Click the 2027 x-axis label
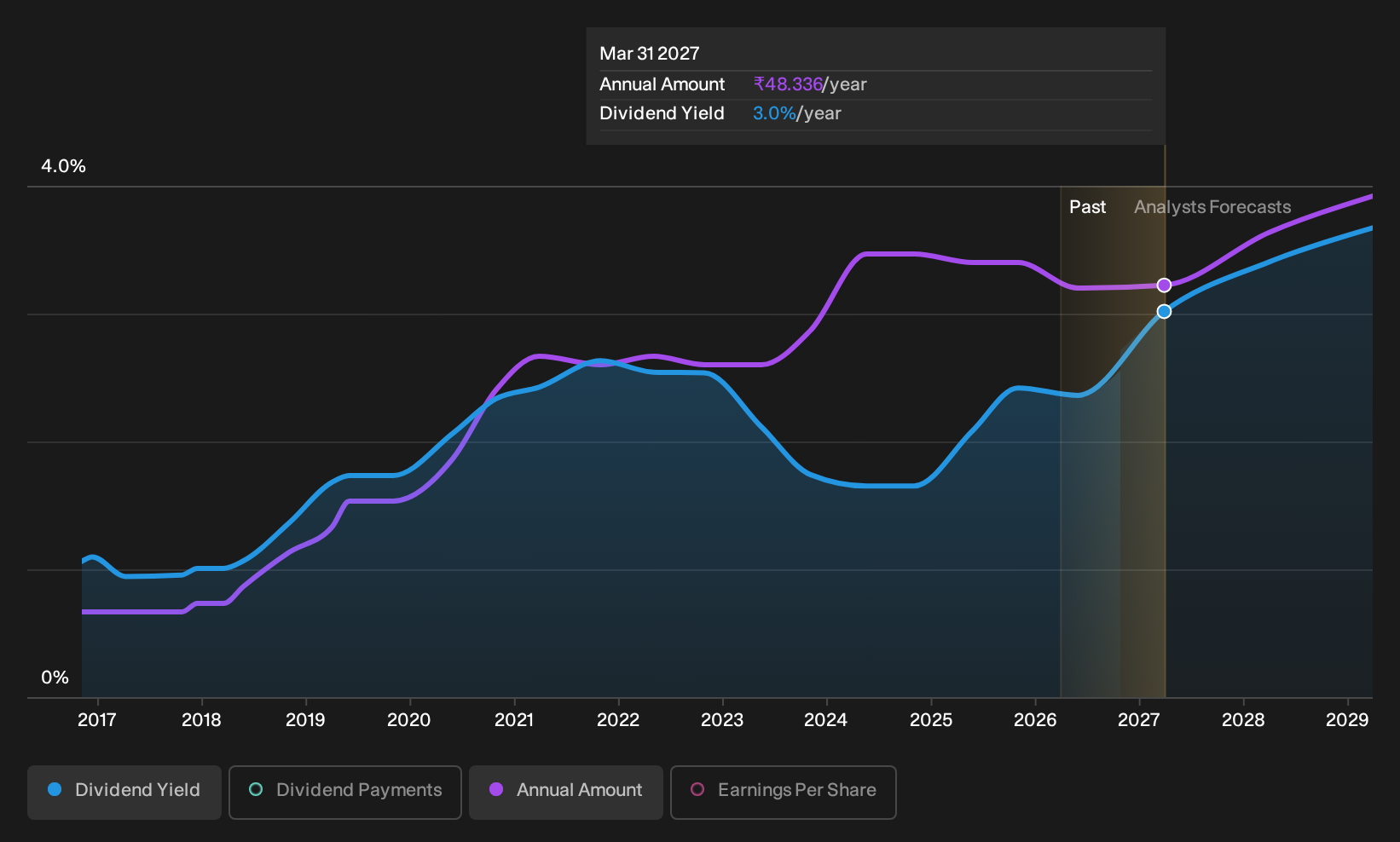This screenshot has height=842, width=1400. 1139,720
